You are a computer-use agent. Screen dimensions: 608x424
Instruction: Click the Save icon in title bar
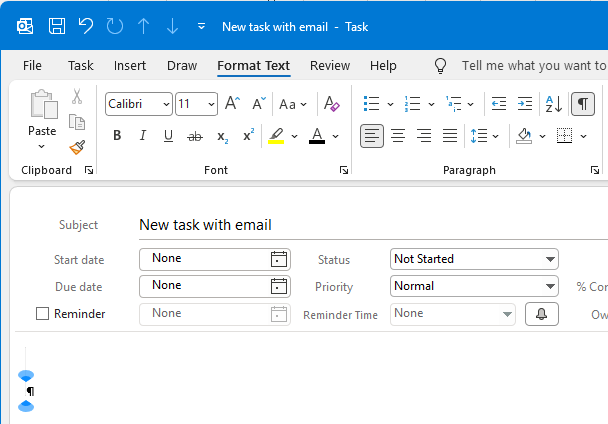pos(57,26)
